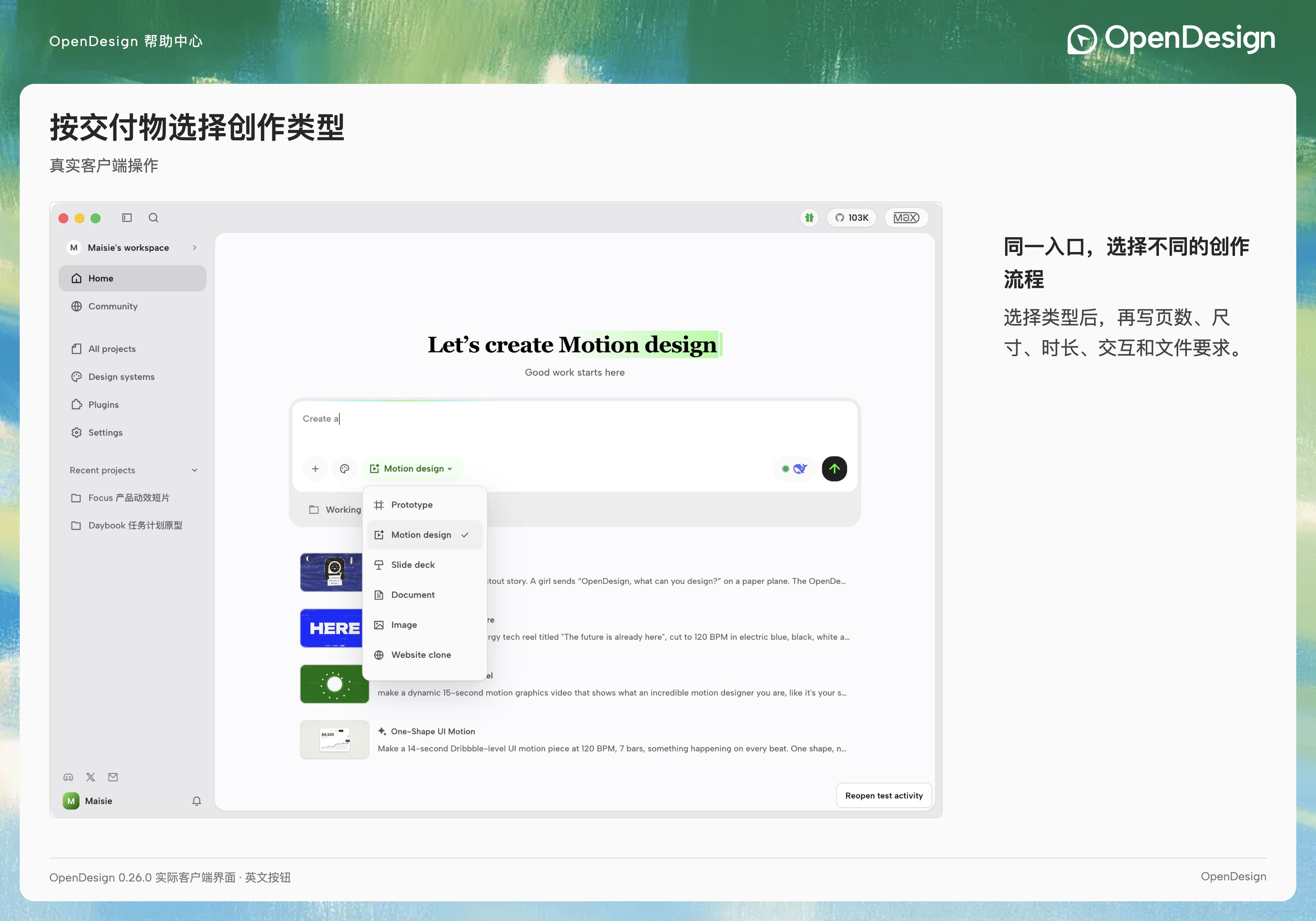This screenshot has width=1316, height=921.
Task: Click the green gift icon
Action: point(809,218)
